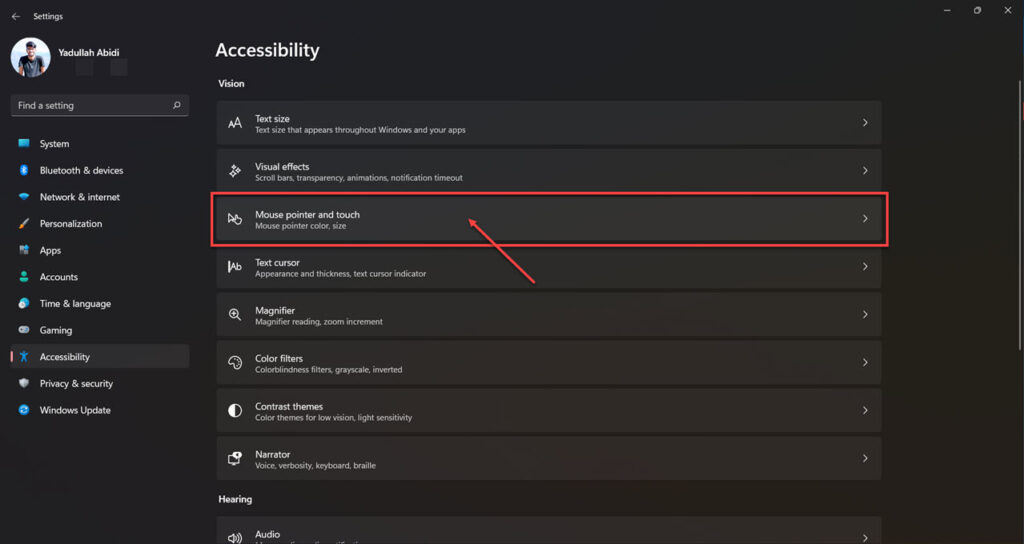This screenshot has width=1024, height=544.
Task: Click the Visual effects sparkle icon
Action: [x=234, y=170]
